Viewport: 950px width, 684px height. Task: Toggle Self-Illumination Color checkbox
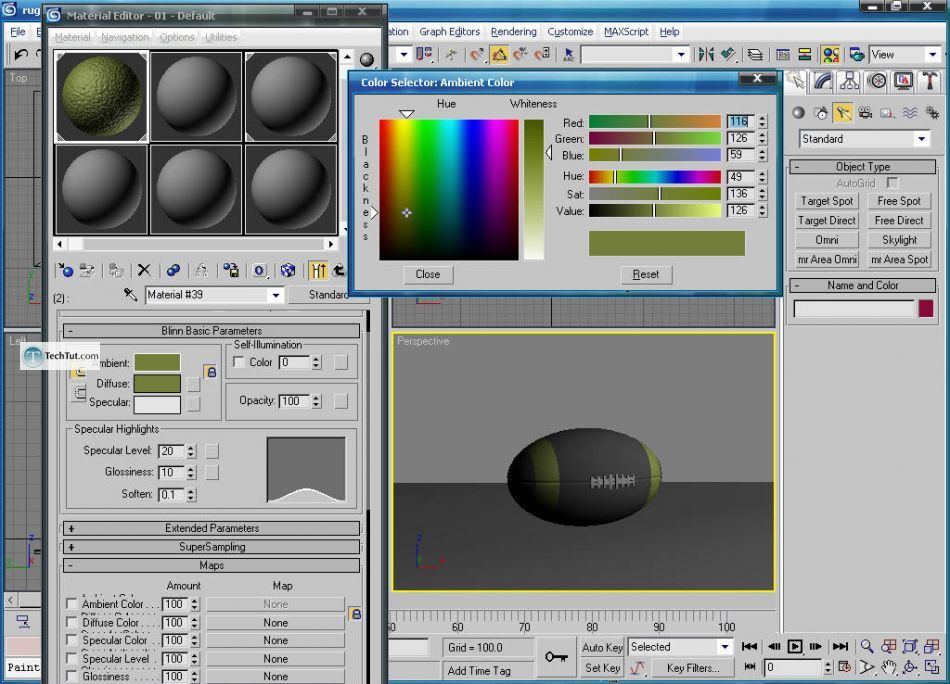pyautogui.click(x=239, y=362)
